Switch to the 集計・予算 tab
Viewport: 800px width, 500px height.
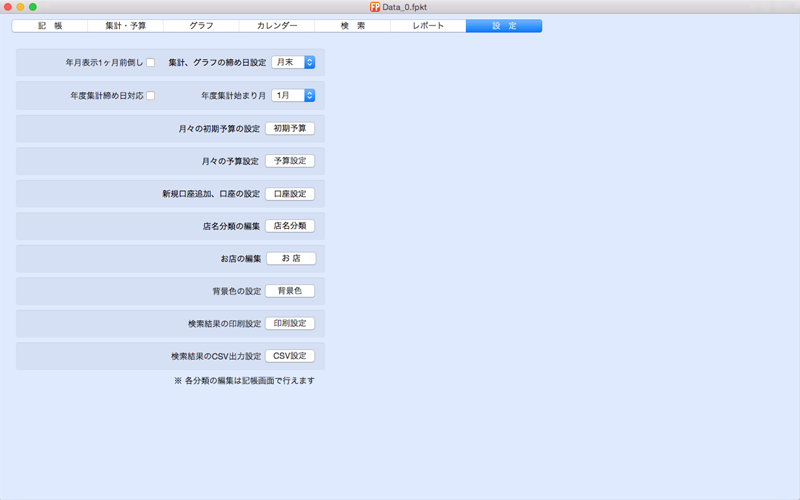click(125, 25)
